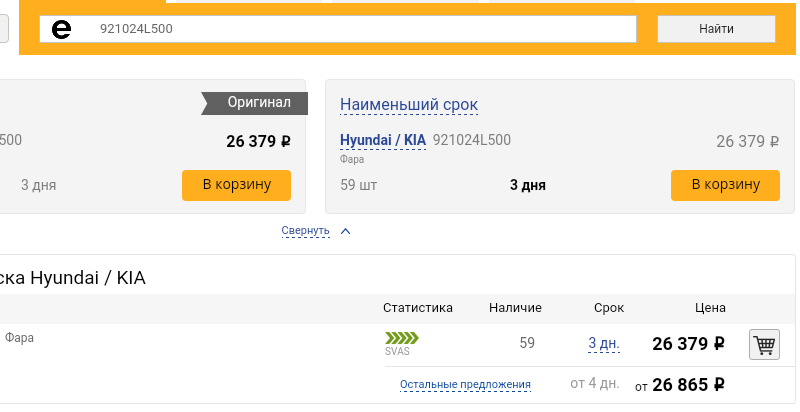Click В корзину in Наименьший срок card
The height and width of the screenshot is (412, 800).
click(x=725, y=185)
